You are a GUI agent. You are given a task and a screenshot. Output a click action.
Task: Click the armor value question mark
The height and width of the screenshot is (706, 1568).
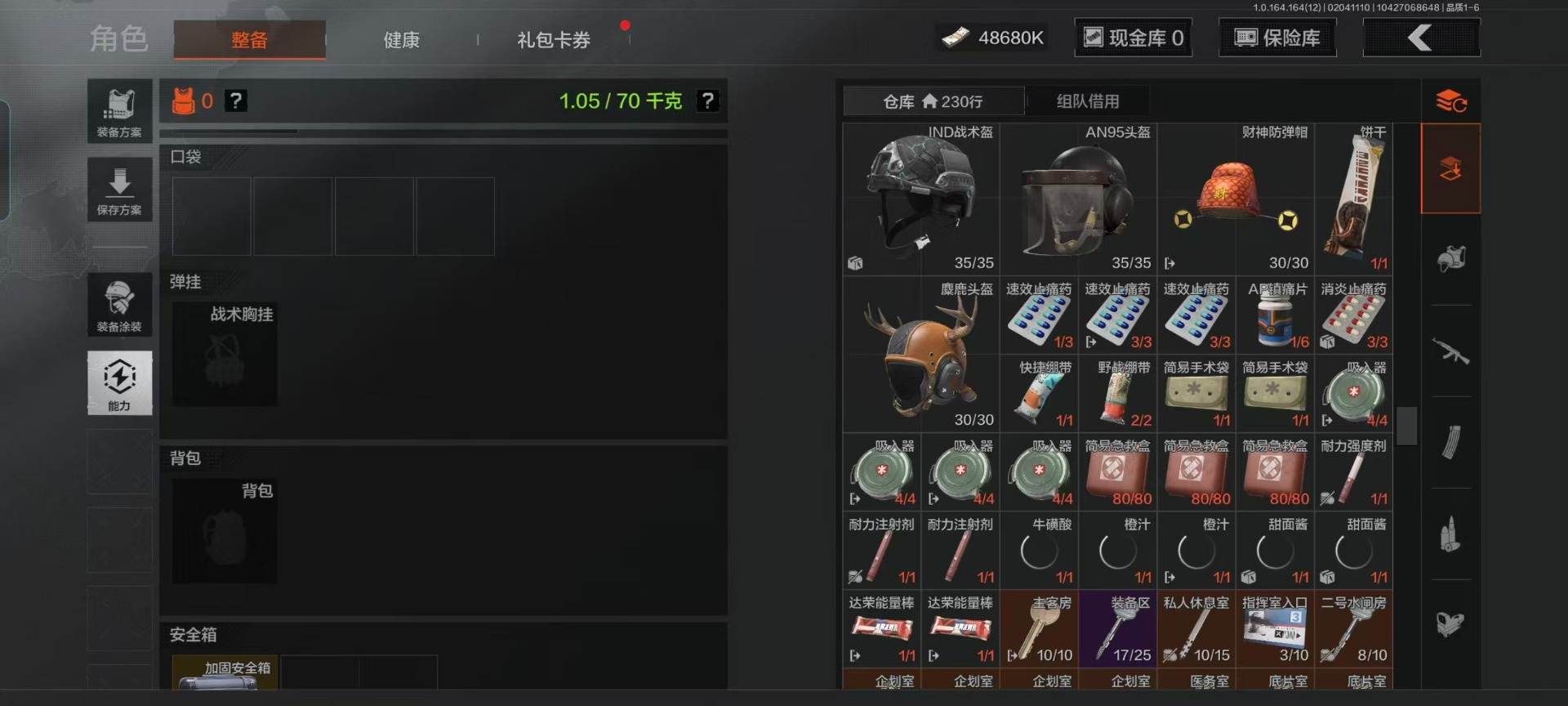click(x=235, y=101)
